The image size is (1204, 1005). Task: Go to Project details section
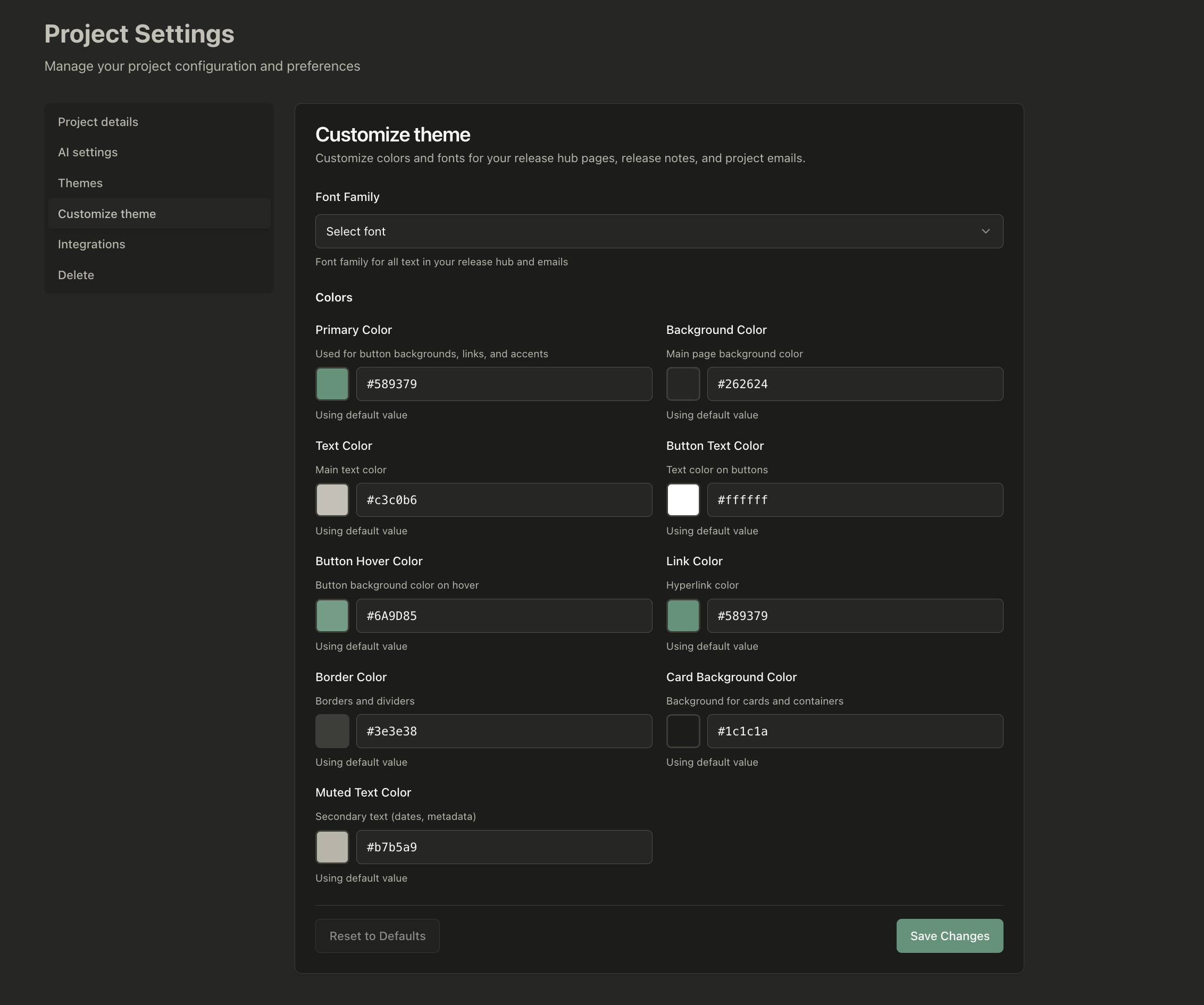98,122
